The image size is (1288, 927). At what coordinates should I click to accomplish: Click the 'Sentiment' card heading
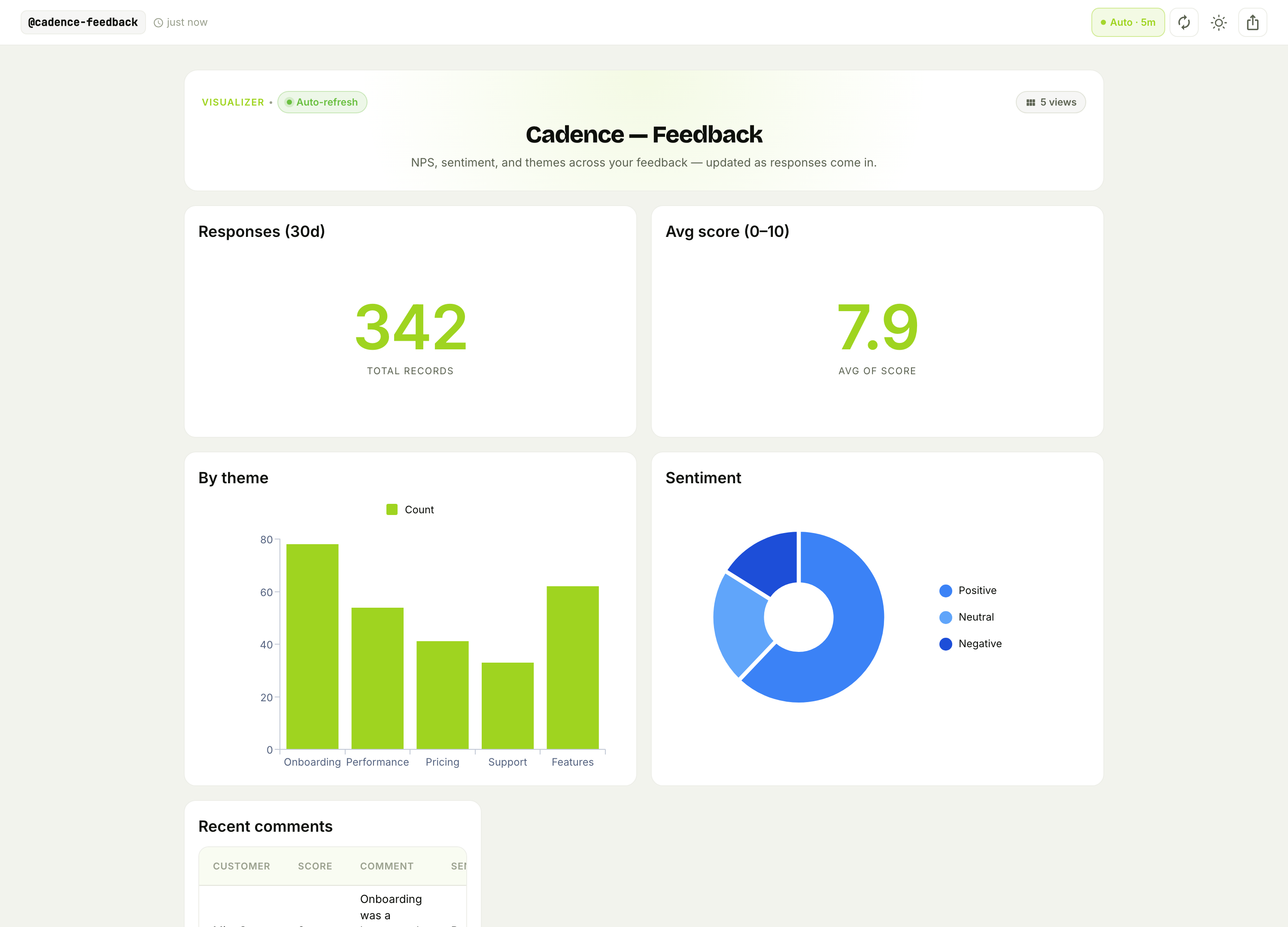pos(703,478)
